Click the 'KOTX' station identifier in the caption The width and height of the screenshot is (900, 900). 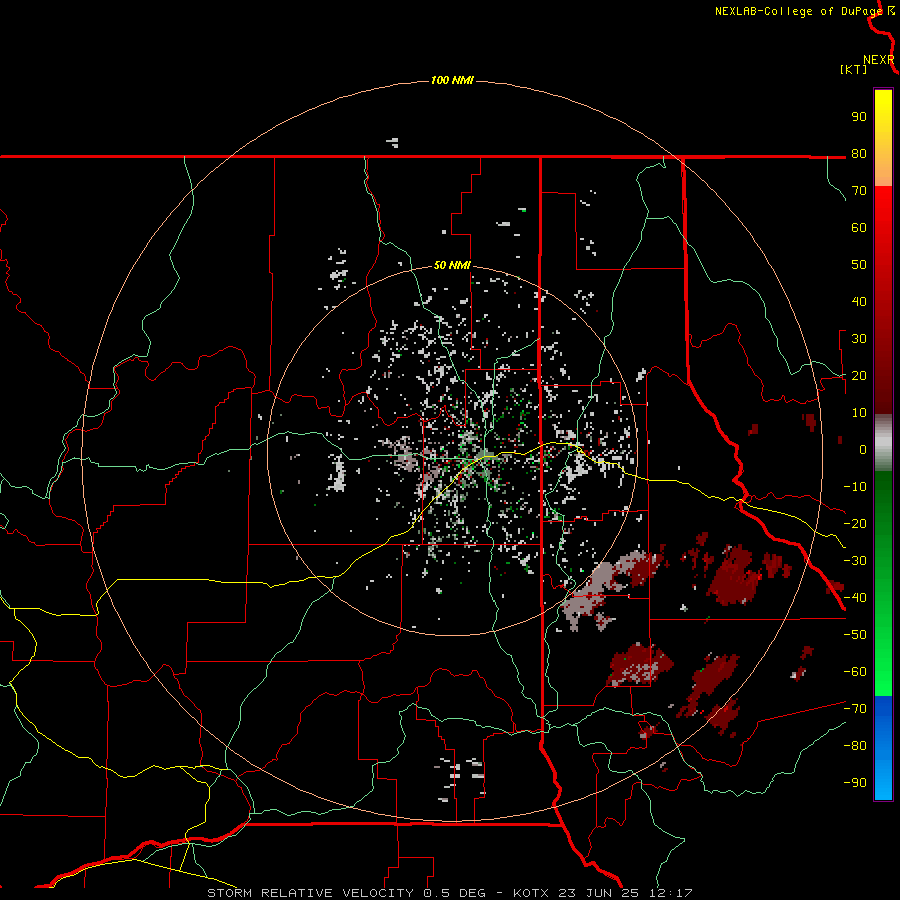(531, 893)
